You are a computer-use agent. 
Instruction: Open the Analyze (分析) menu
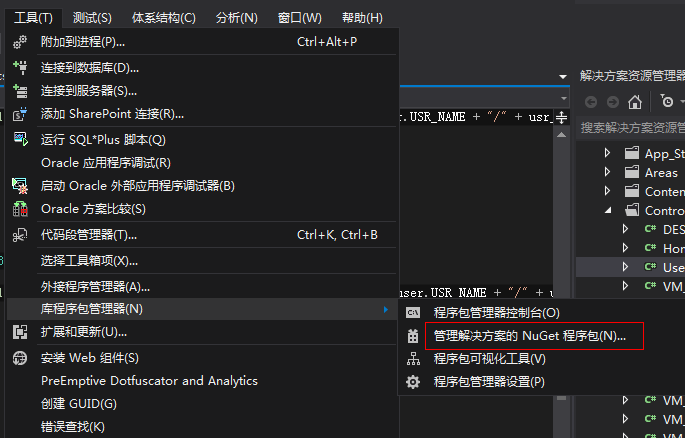point(237,18)
